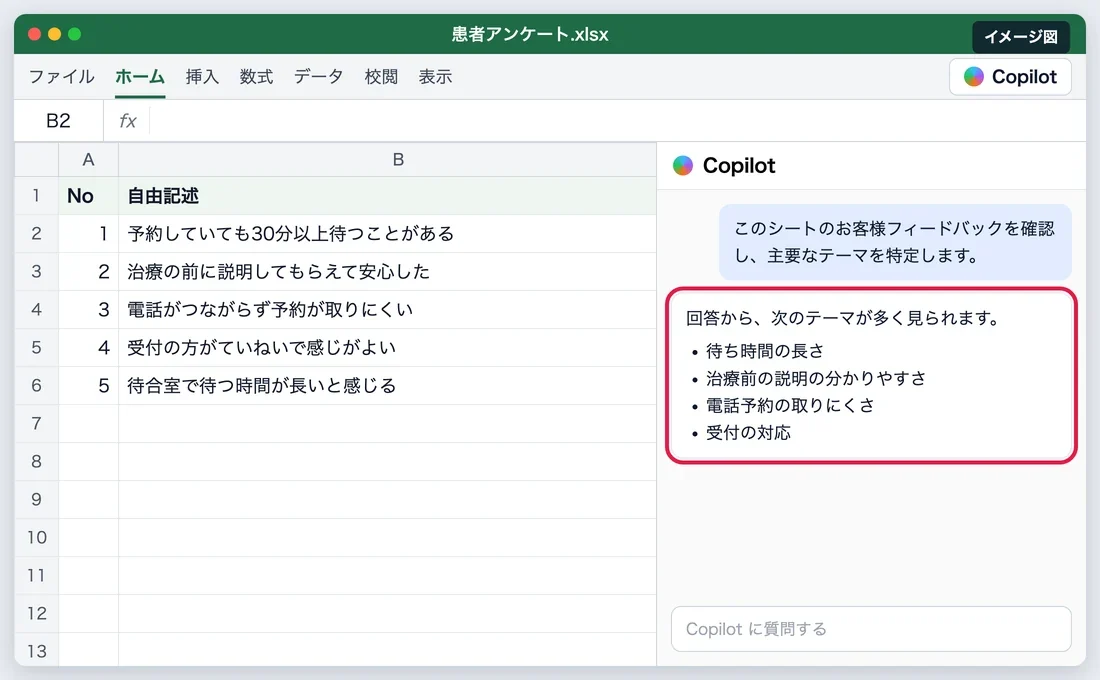Click the 受付の対応 bullet
The image size is (1100, 680).
(x=748, y=433)
